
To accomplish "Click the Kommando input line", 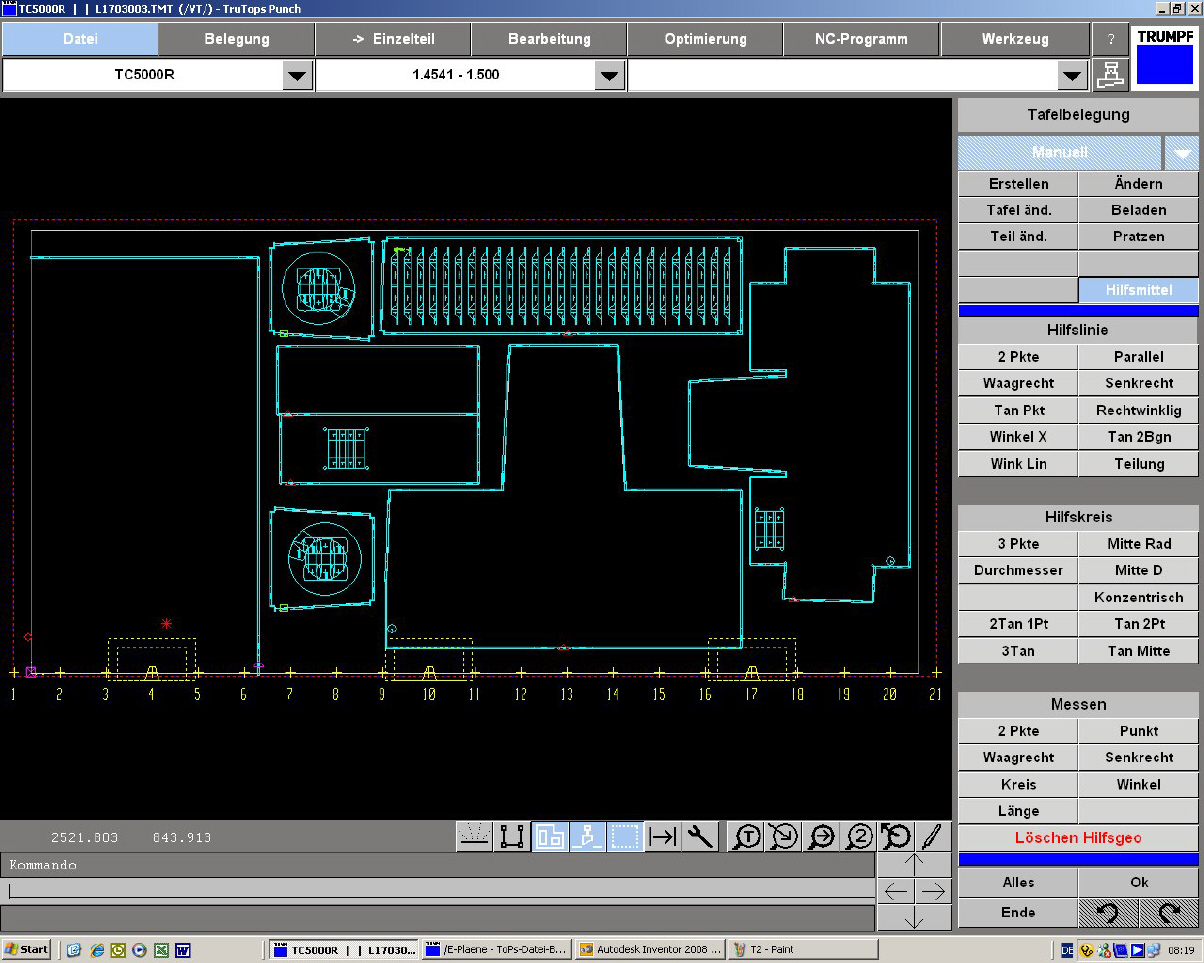I will (x=440, y=889).
